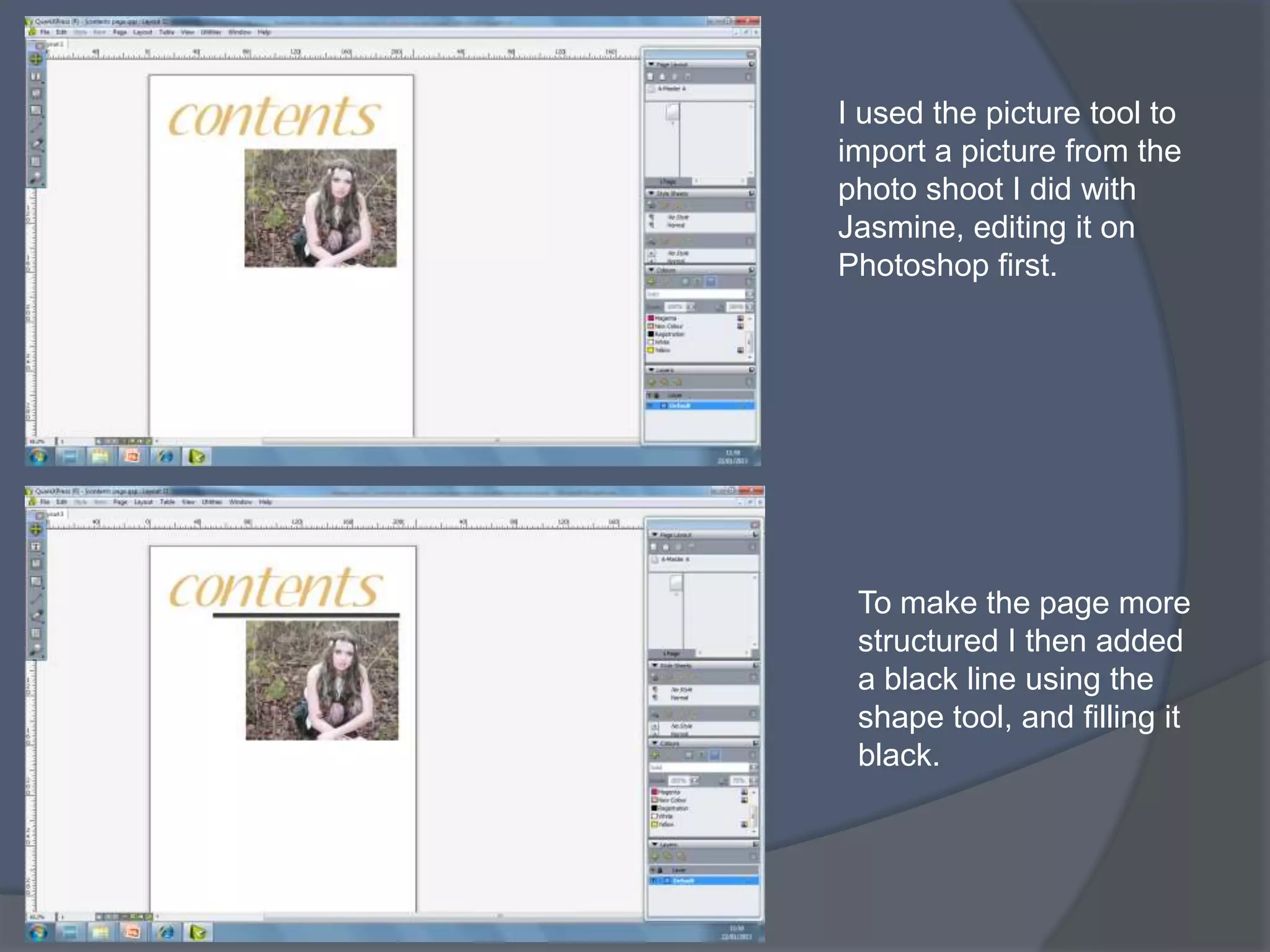This screenshot has height=952, width=1270.
Task: Choose the Picture Content tool in top screenshot
Action: click(36, 94)
